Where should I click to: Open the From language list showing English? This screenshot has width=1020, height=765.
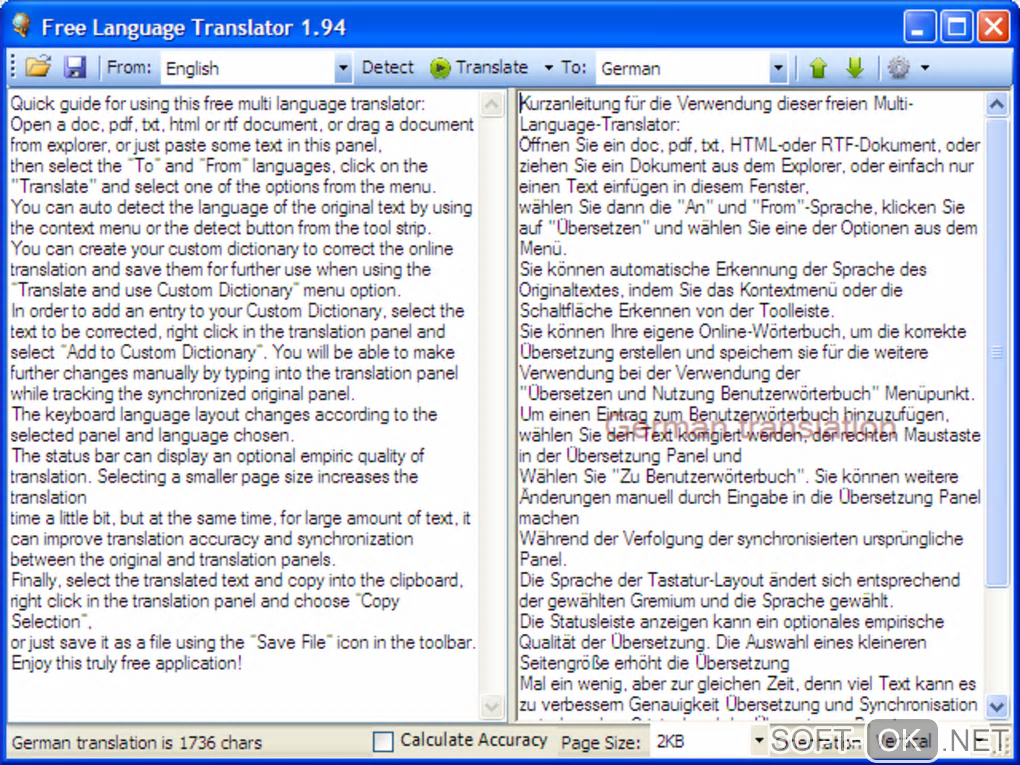pos(256,68)
